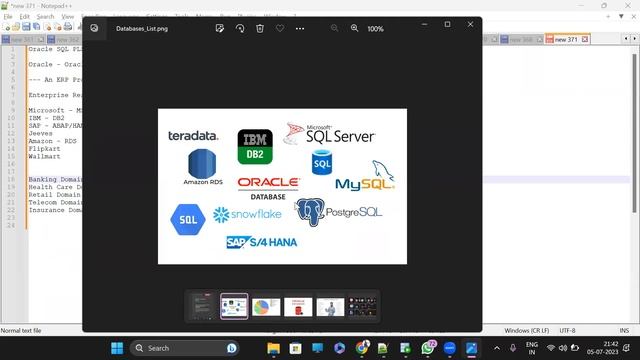Close the new 371 tab using its red X
The height and width of the screenshot is (360, 640).
585,39
